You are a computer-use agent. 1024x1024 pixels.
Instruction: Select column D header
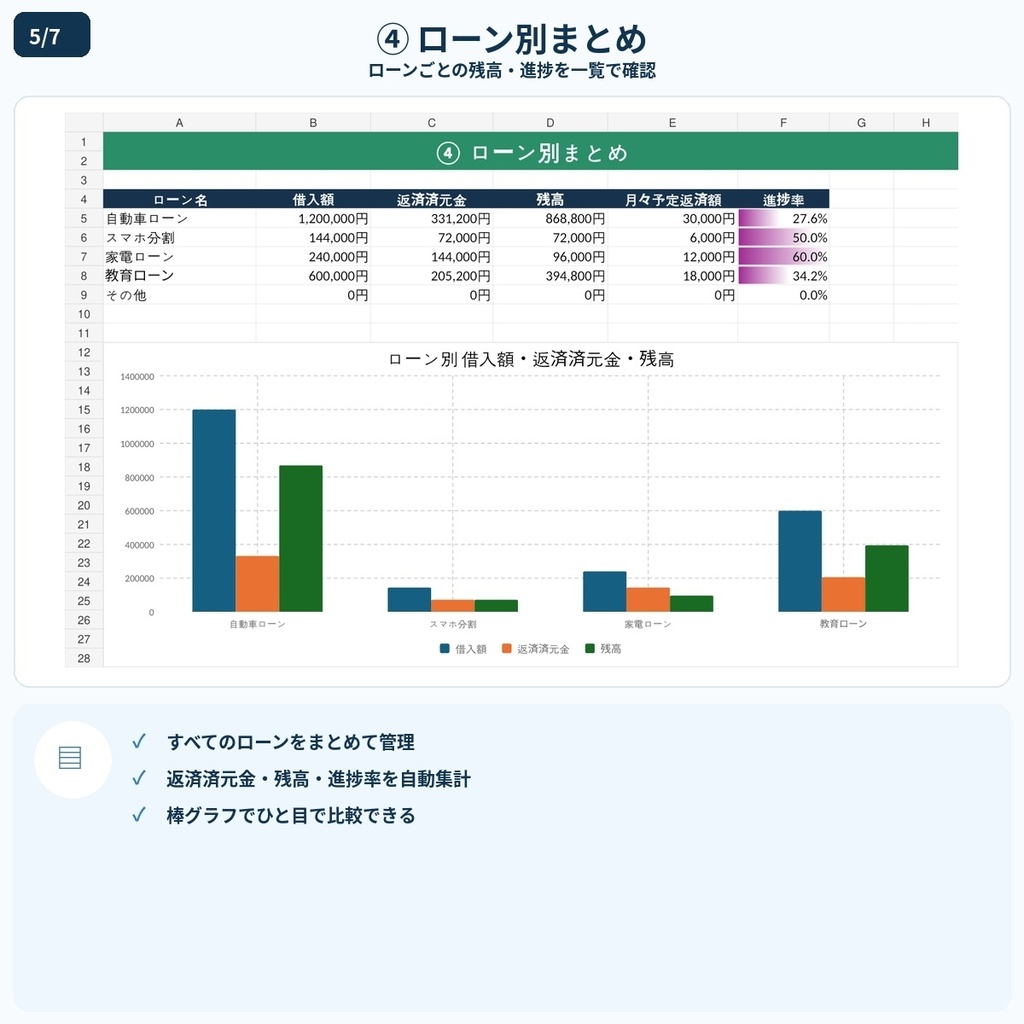(550, 122)
